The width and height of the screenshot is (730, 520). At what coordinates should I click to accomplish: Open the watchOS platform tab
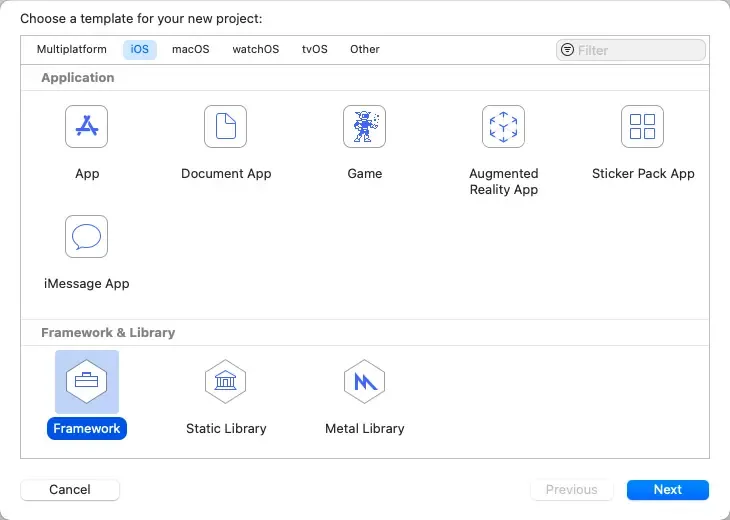[x=256, y=49]
